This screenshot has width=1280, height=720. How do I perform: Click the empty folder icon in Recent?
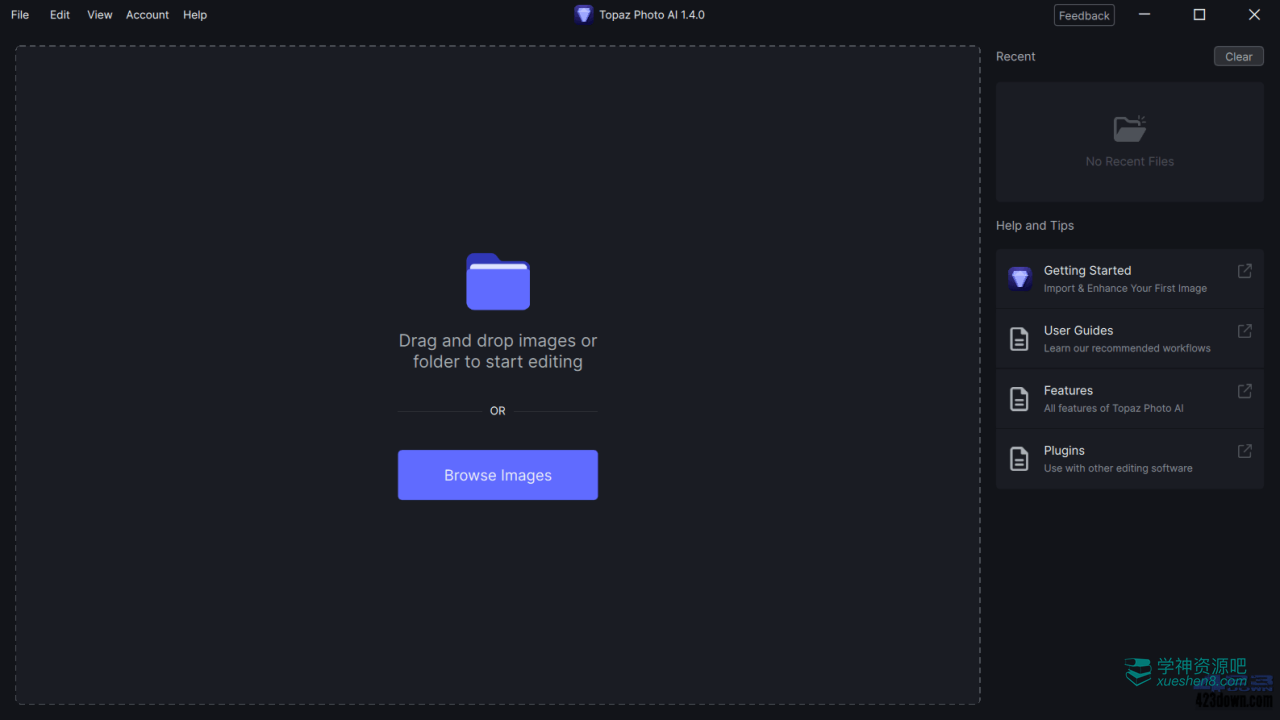tap(1129, 129)
